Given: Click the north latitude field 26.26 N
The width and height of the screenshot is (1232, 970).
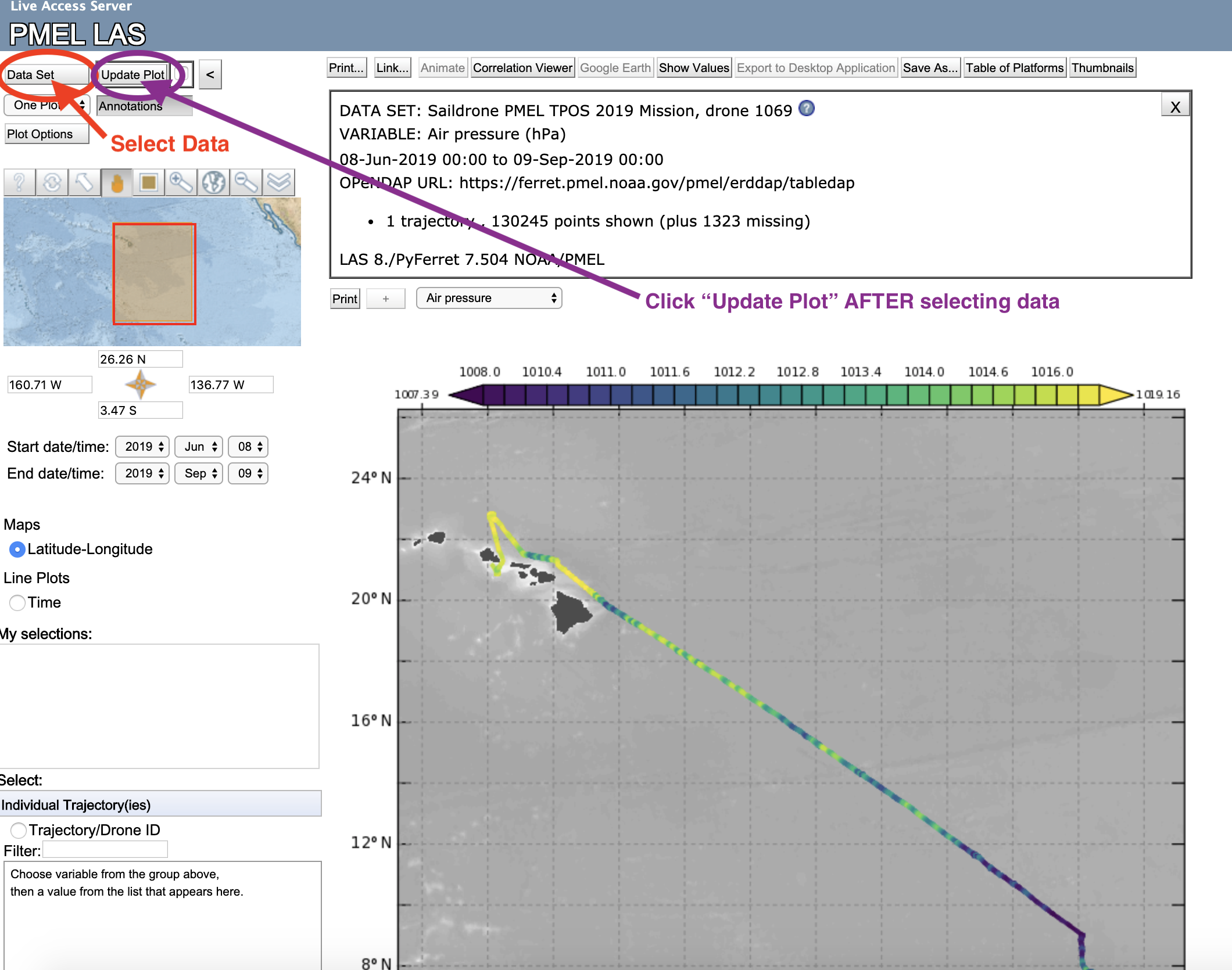Looking at the screenshot, I should (140, 359).
